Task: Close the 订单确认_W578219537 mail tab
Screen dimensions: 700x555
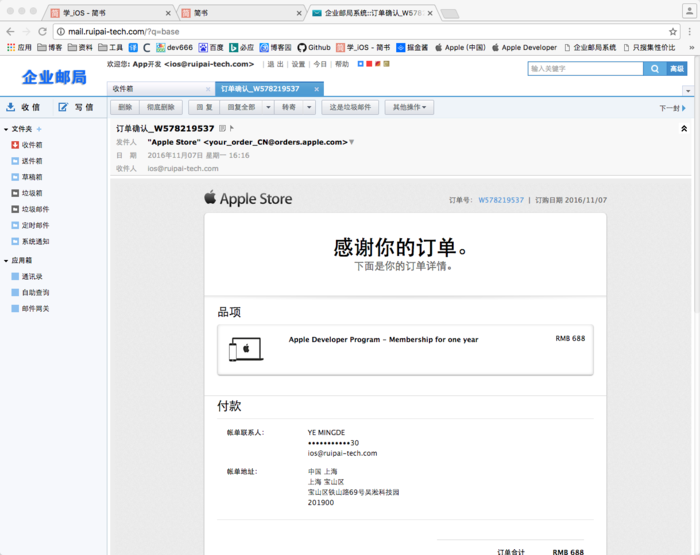Action: 317,89
